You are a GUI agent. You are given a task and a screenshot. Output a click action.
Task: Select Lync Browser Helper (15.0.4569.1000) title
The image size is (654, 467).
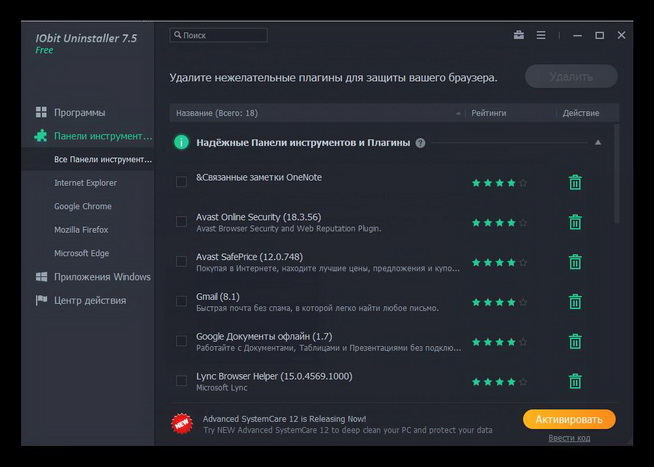[274, 376]
